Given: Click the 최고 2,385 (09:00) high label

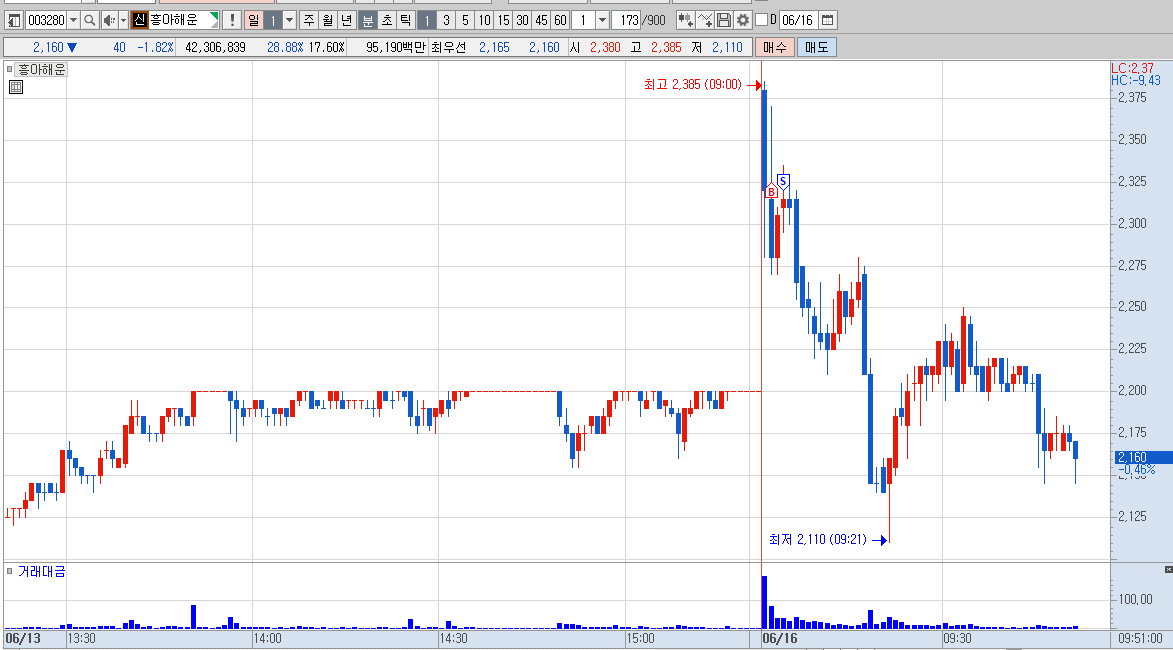Looking at the screenshot, I should (693, 85).
